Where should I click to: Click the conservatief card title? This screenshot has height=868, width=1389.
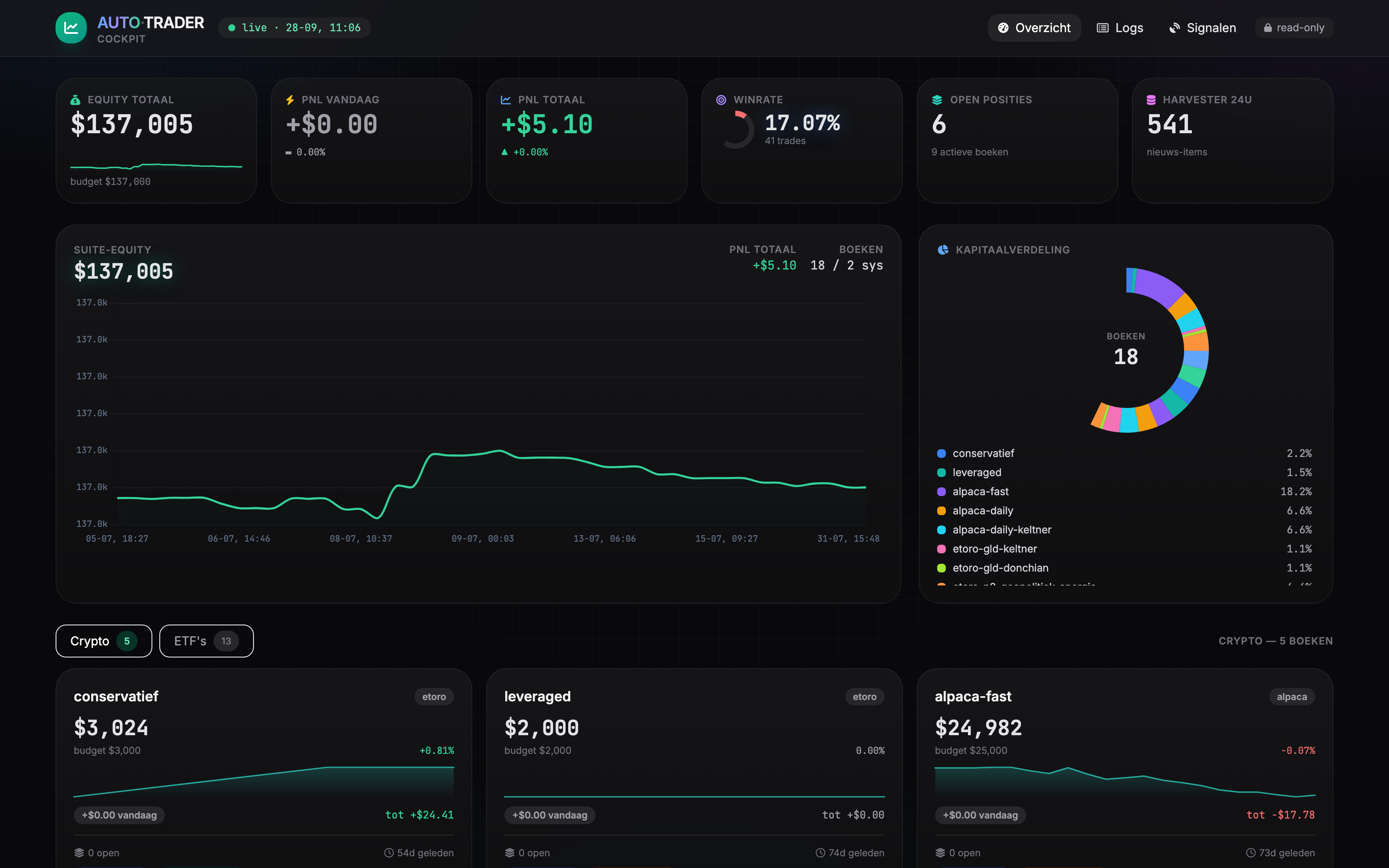116,696
